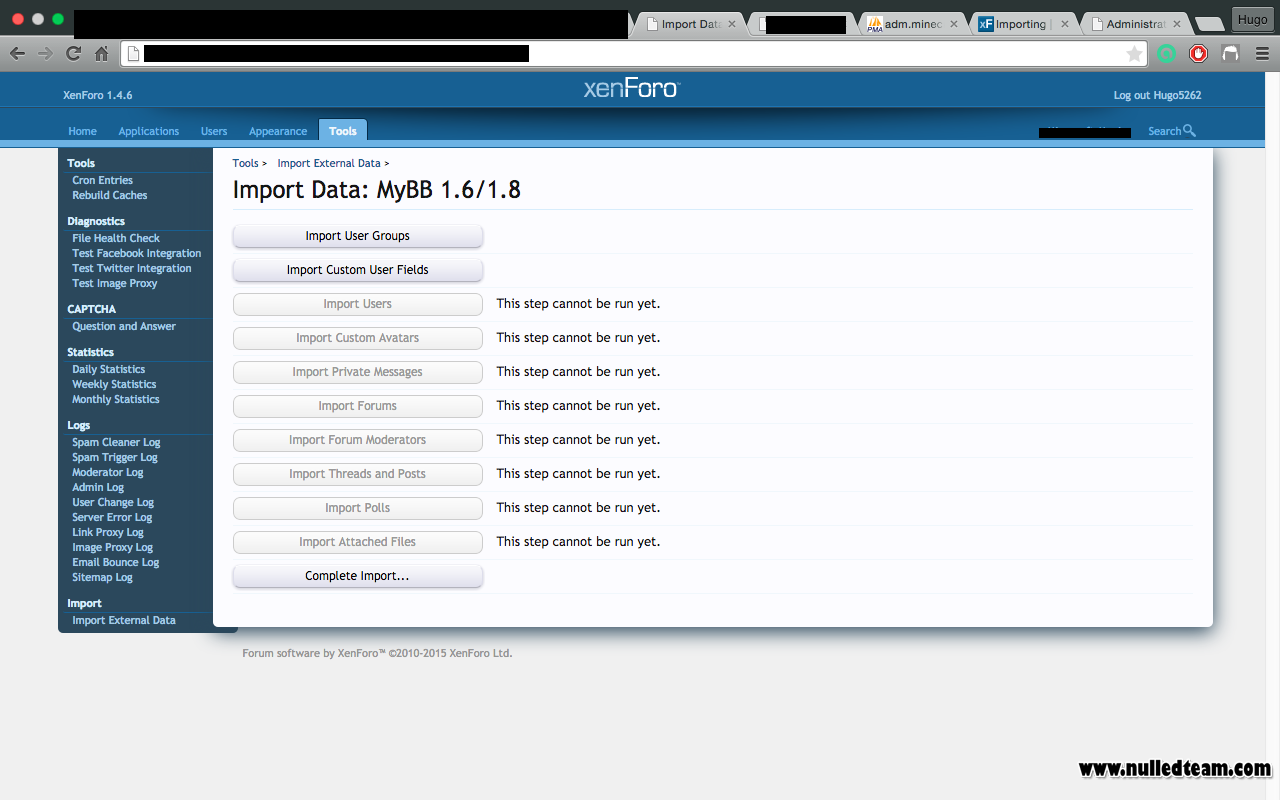This screenshot has height=800, width=1280.
Task: Open Spam Trigger Log
Action: coord(114,457)
